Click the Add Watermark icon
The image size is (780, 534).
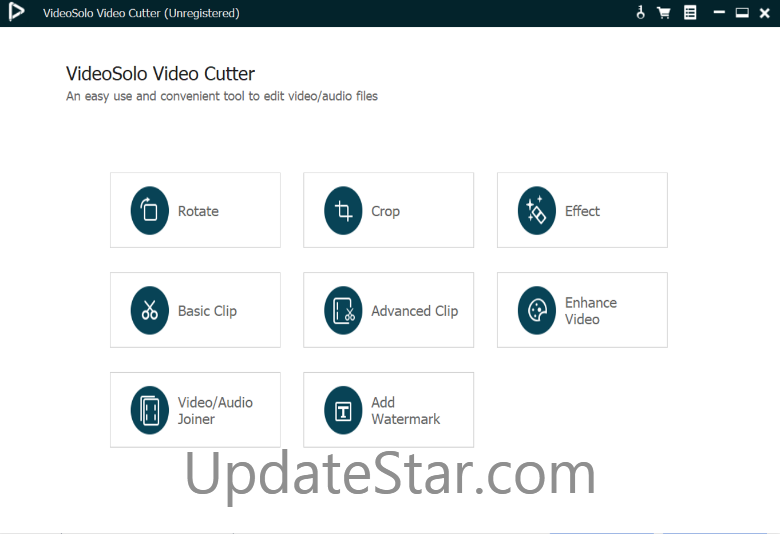coord(343,410)
